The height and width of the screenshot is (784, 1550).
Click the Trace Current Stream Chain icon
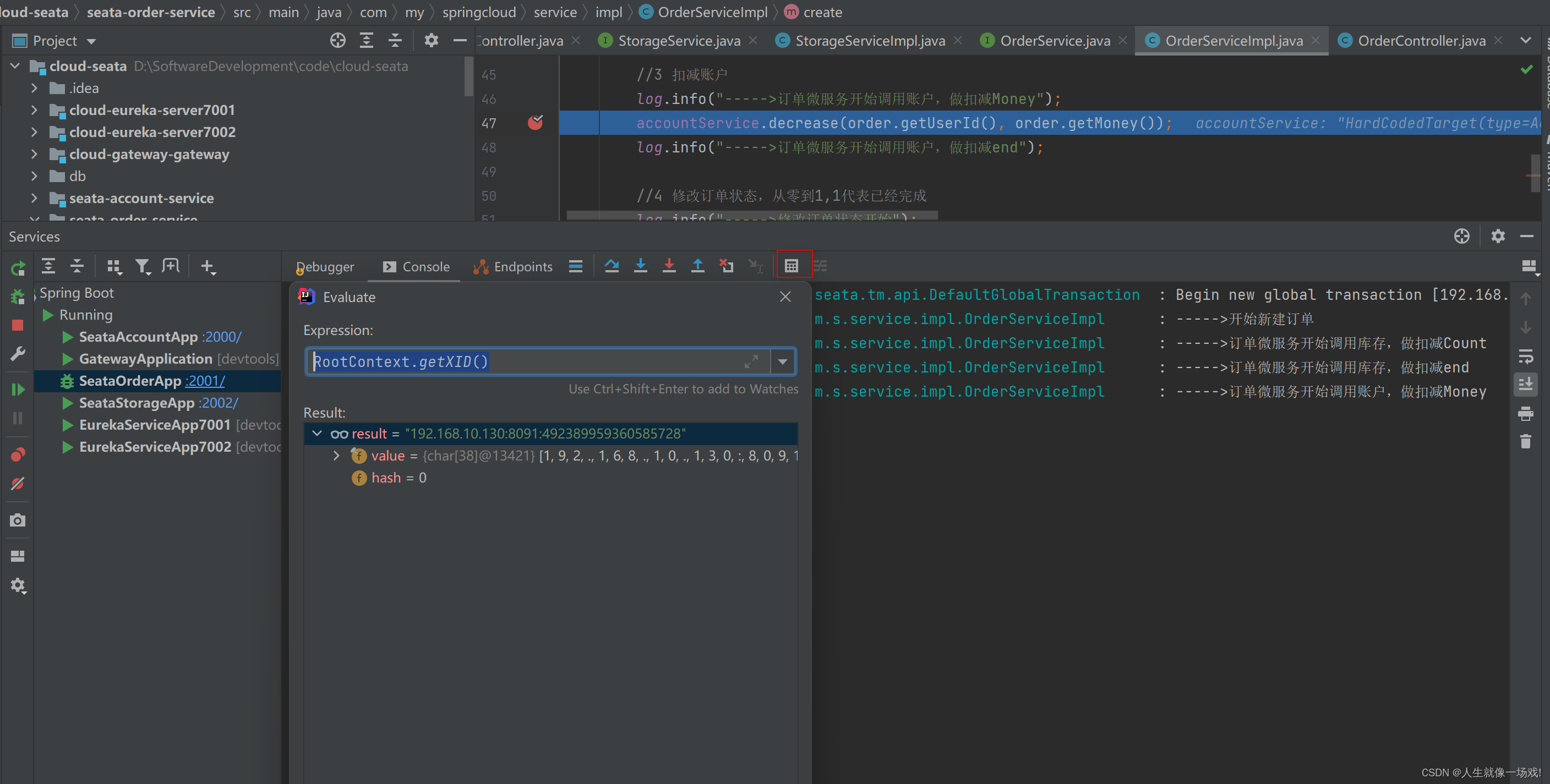[x=820, y=265]
